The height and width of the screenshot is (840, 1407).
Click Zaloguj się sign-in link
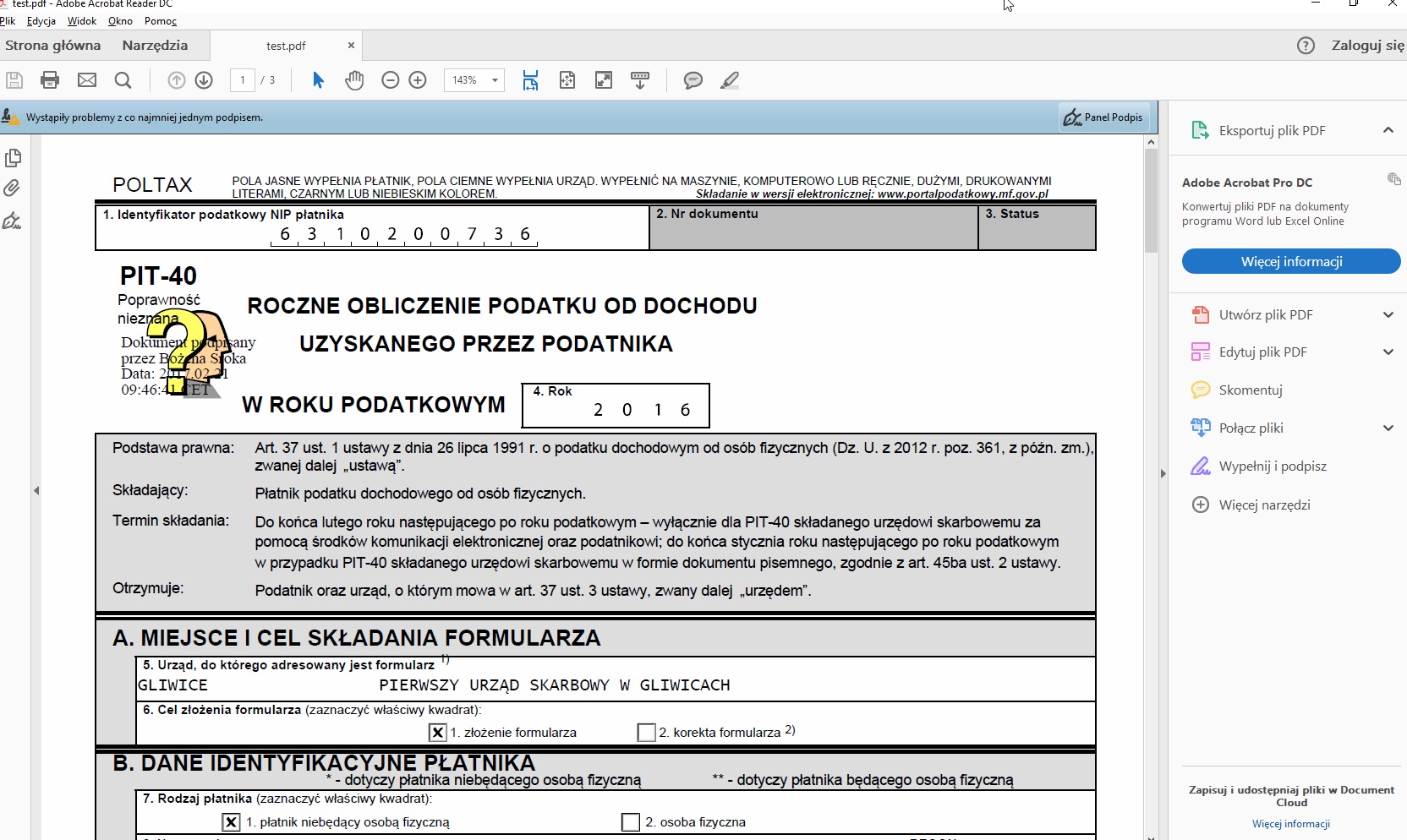click(x=1368, y=46)
